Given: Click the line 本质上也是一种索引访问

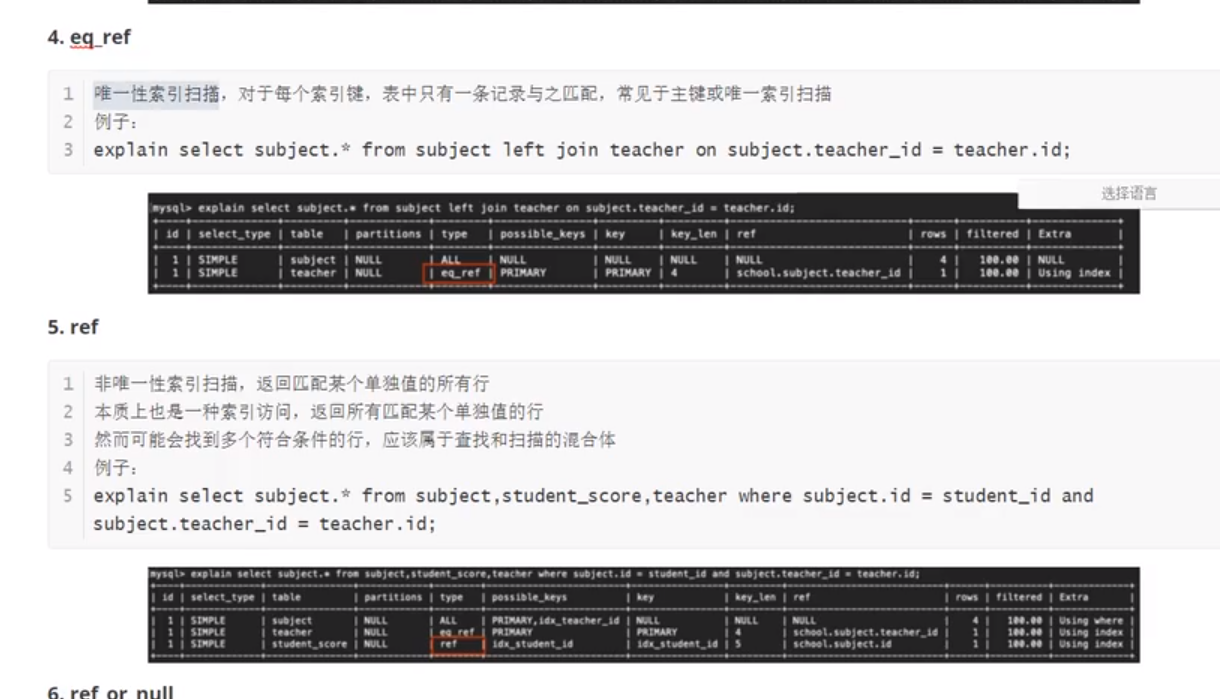Looking at the screenshot, I should [x=319, y=412].
